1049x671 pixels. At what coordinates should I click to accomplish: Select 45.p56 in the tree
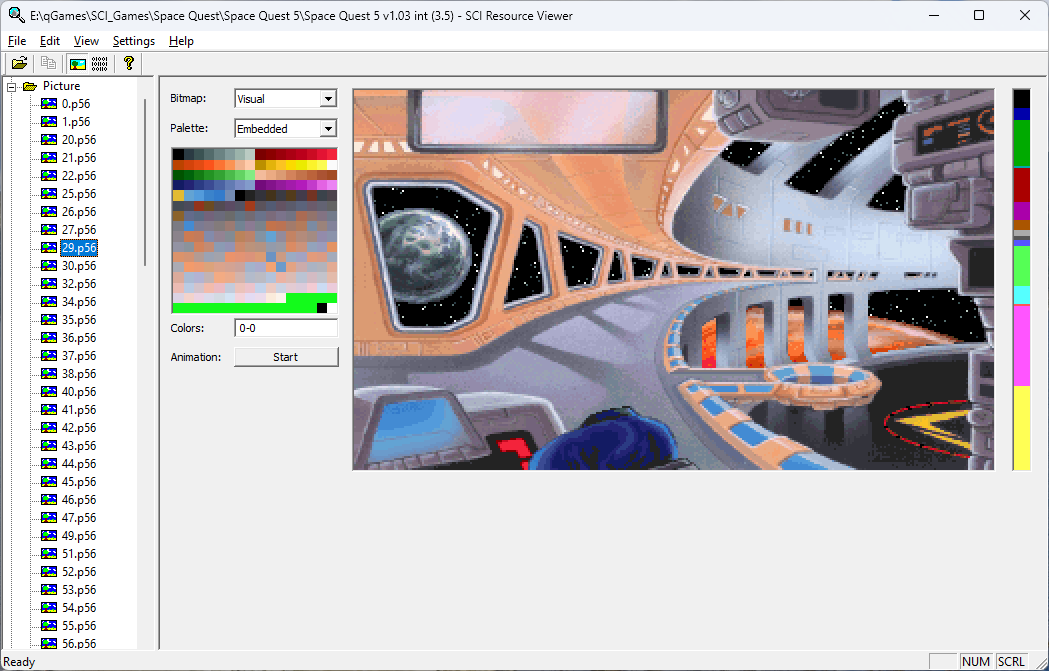[x=79, y=482]
